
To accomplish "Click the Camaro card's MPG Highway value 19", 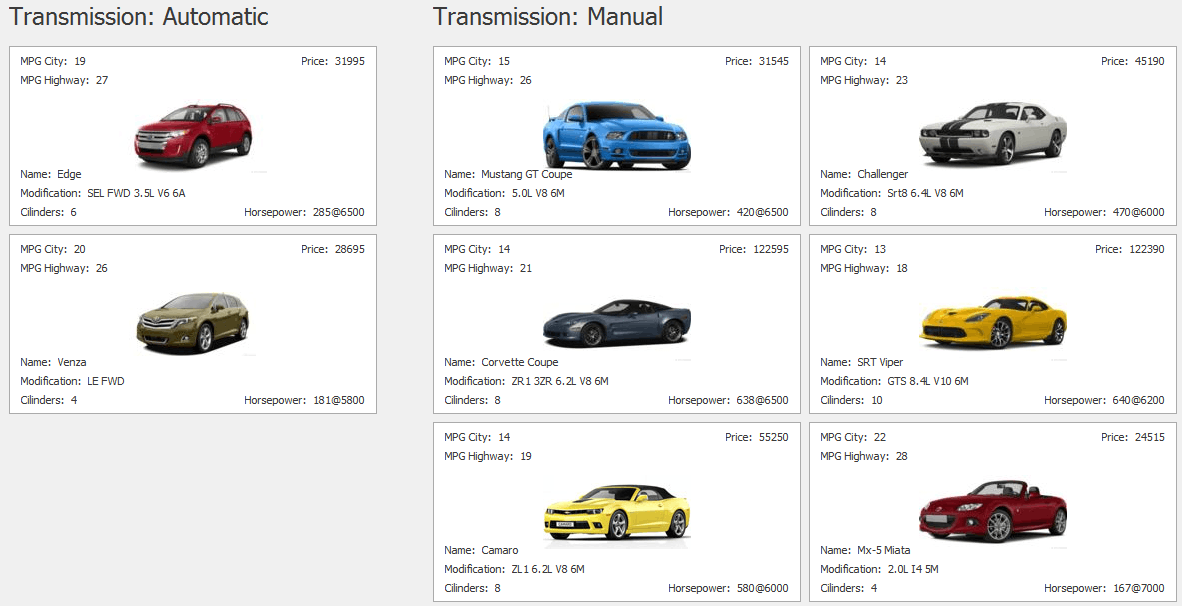I will (x=525, y=456).
